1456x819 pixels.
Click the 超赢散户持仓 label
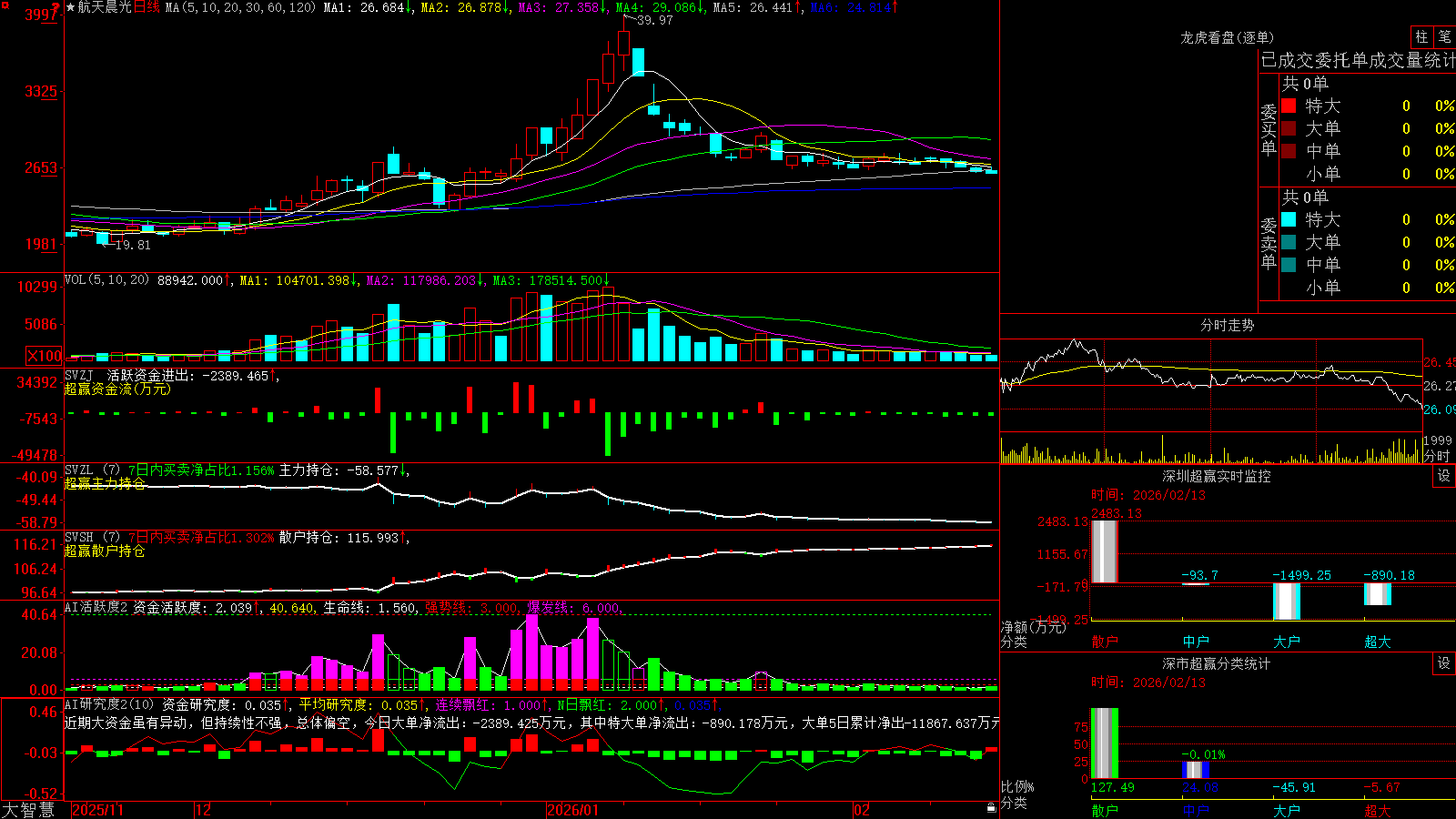click(x=105, y=551)
